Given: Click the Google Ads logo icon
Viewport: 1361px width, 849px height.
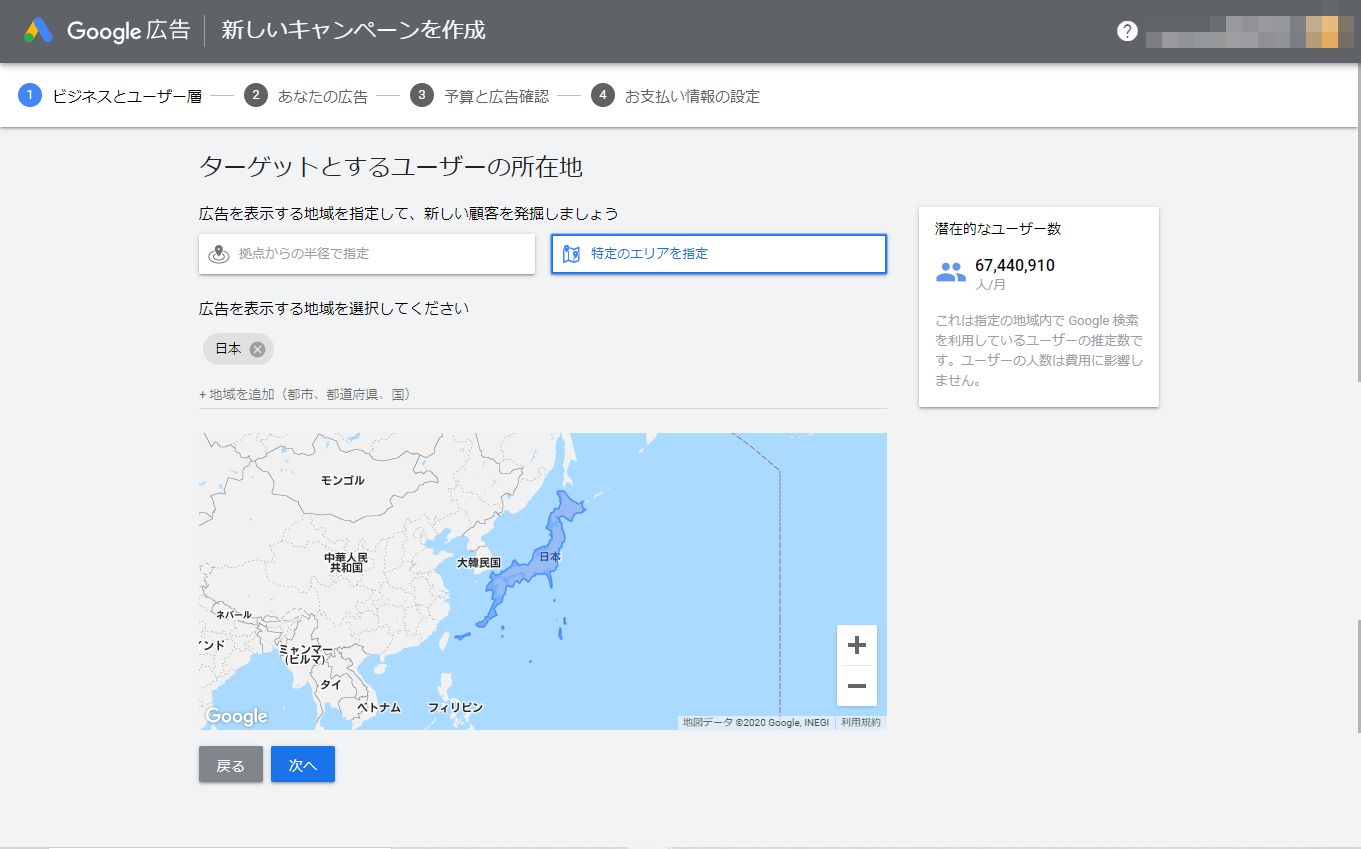Looking at the screenshot, I should [x=39, y=30].
